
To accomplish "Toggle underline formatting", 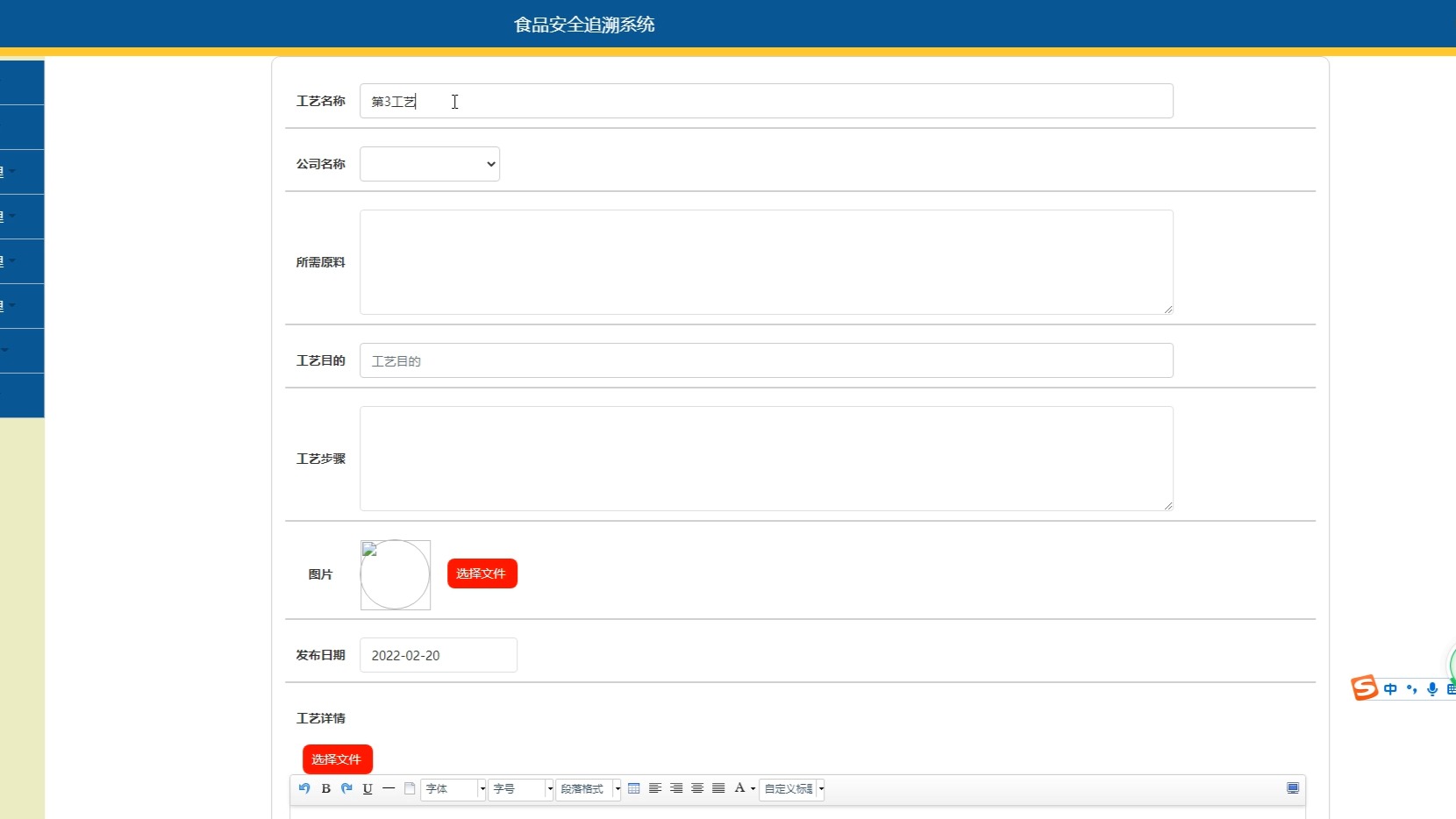I will click(368, 787).
